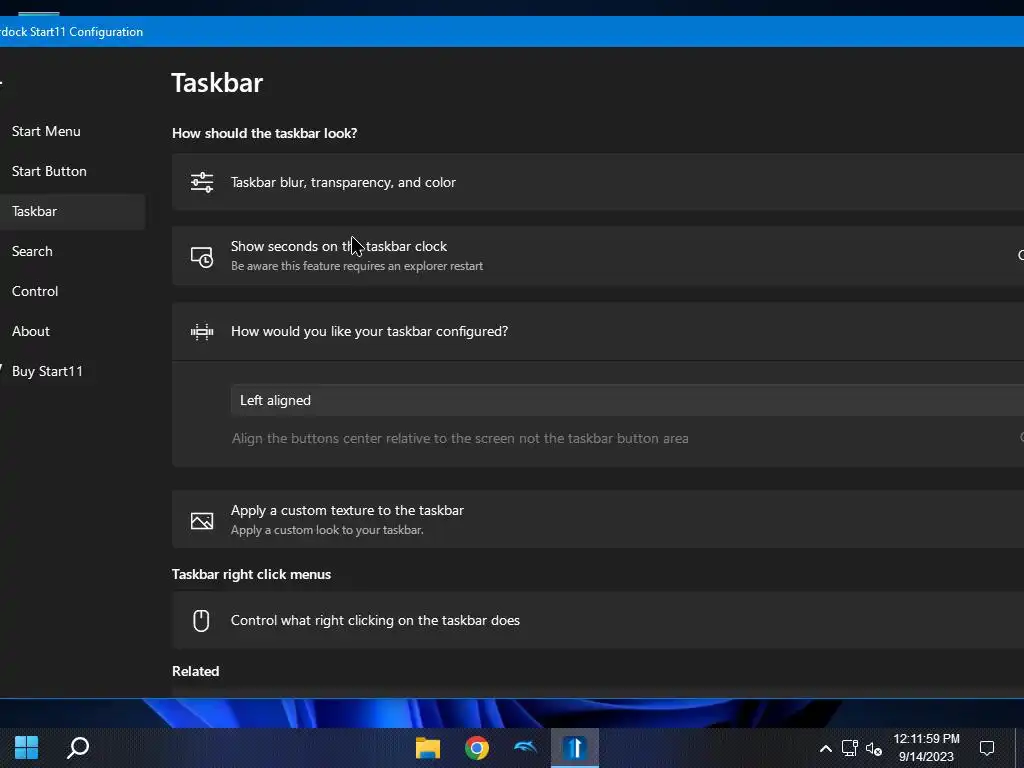Screen dimensions: 1024x768
Task: Expand How would you like your taskbar configured
Action: 598,331
